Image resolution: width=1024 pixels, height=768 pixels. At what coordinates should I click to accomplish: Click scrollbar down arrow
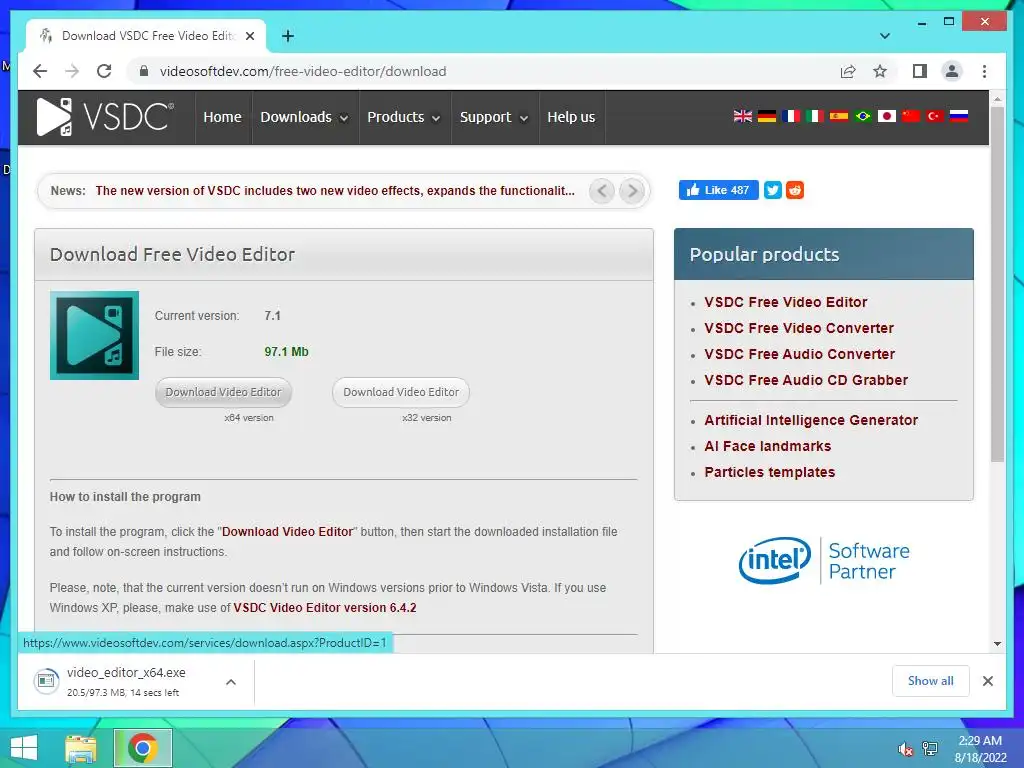pyautogui.click(x=997, y=644)
